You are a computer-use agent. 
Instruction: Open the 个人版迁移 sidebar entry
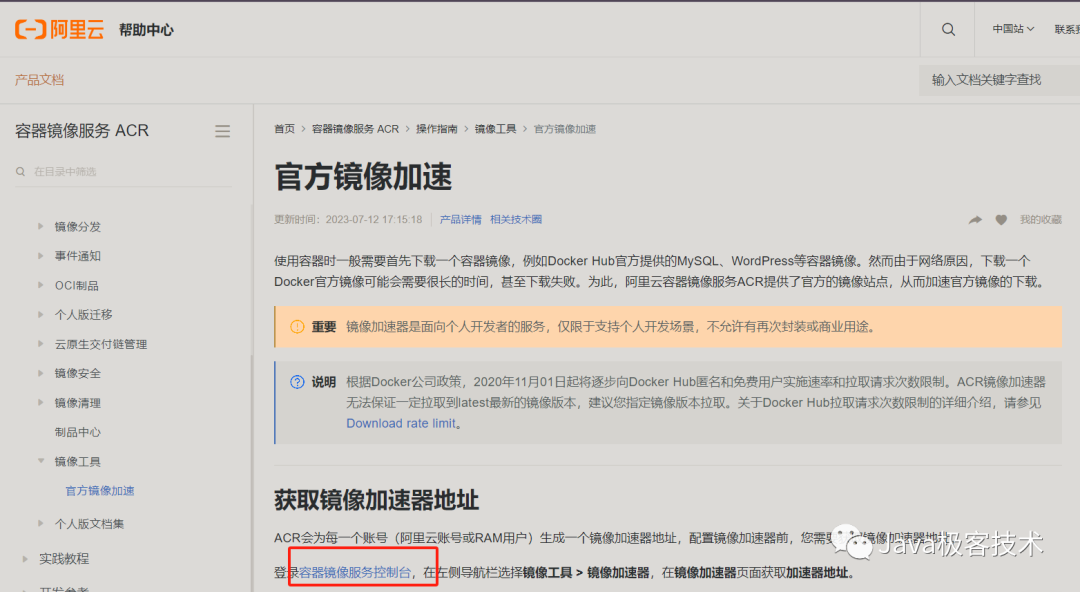coord(83,315)
